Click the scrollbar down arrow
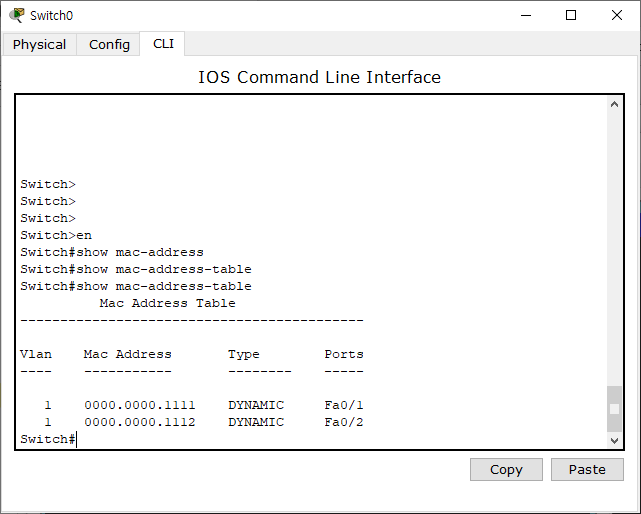Viewport: 641px width, 514px height. [x=614, y=440]
